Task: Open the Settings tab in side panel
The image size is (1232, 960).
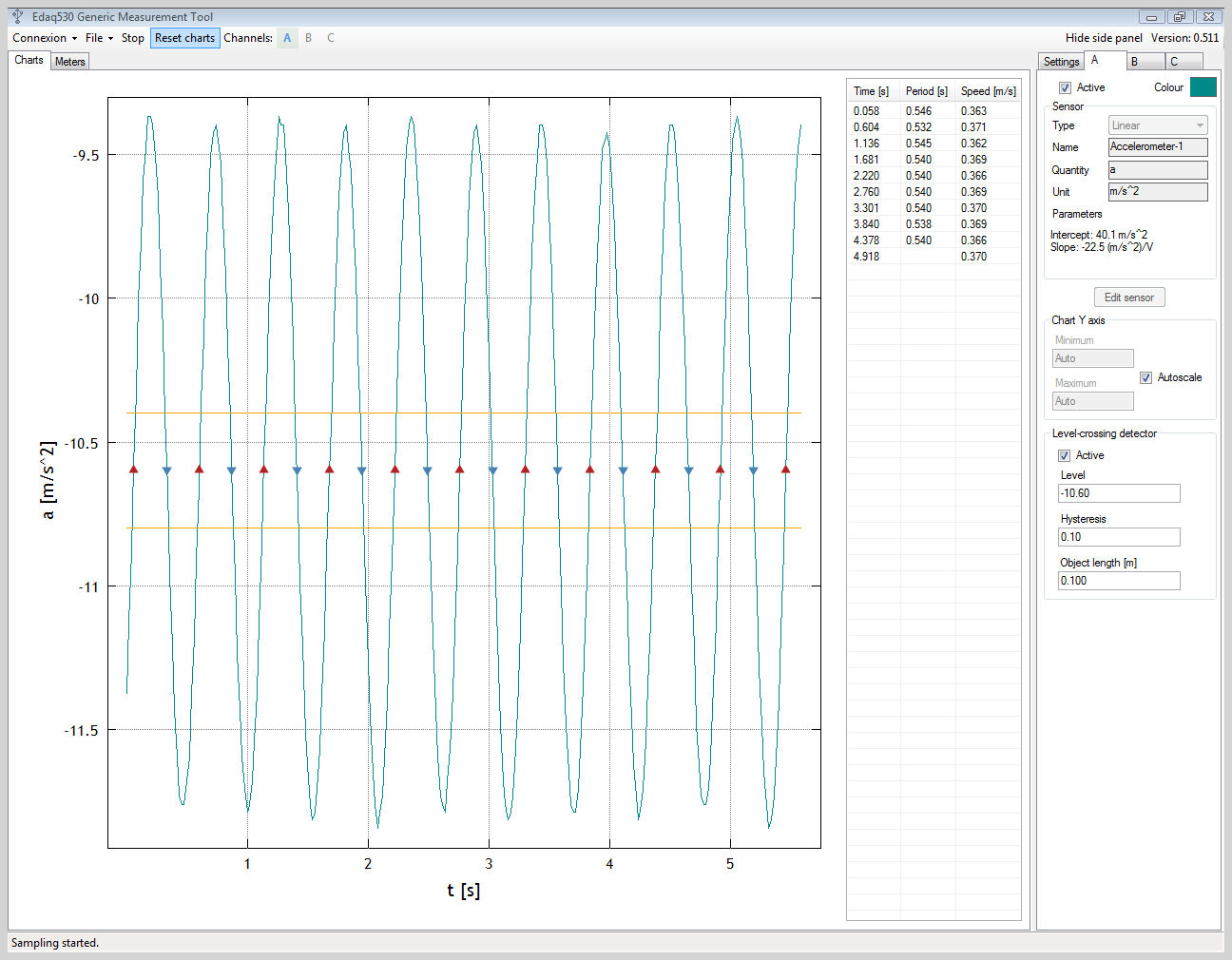Action: click(x=1061, y=62)
